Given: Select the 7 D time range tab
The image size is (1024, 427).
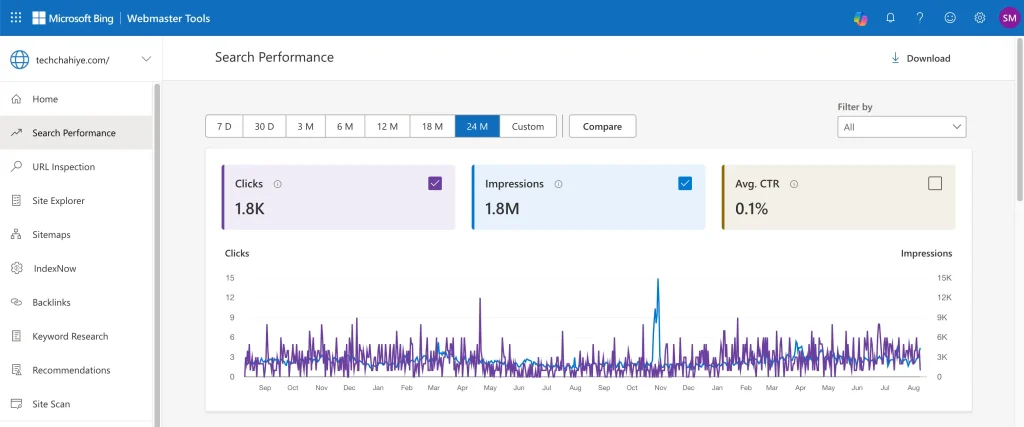Looking at the screenshot, I should coord(224,126).
